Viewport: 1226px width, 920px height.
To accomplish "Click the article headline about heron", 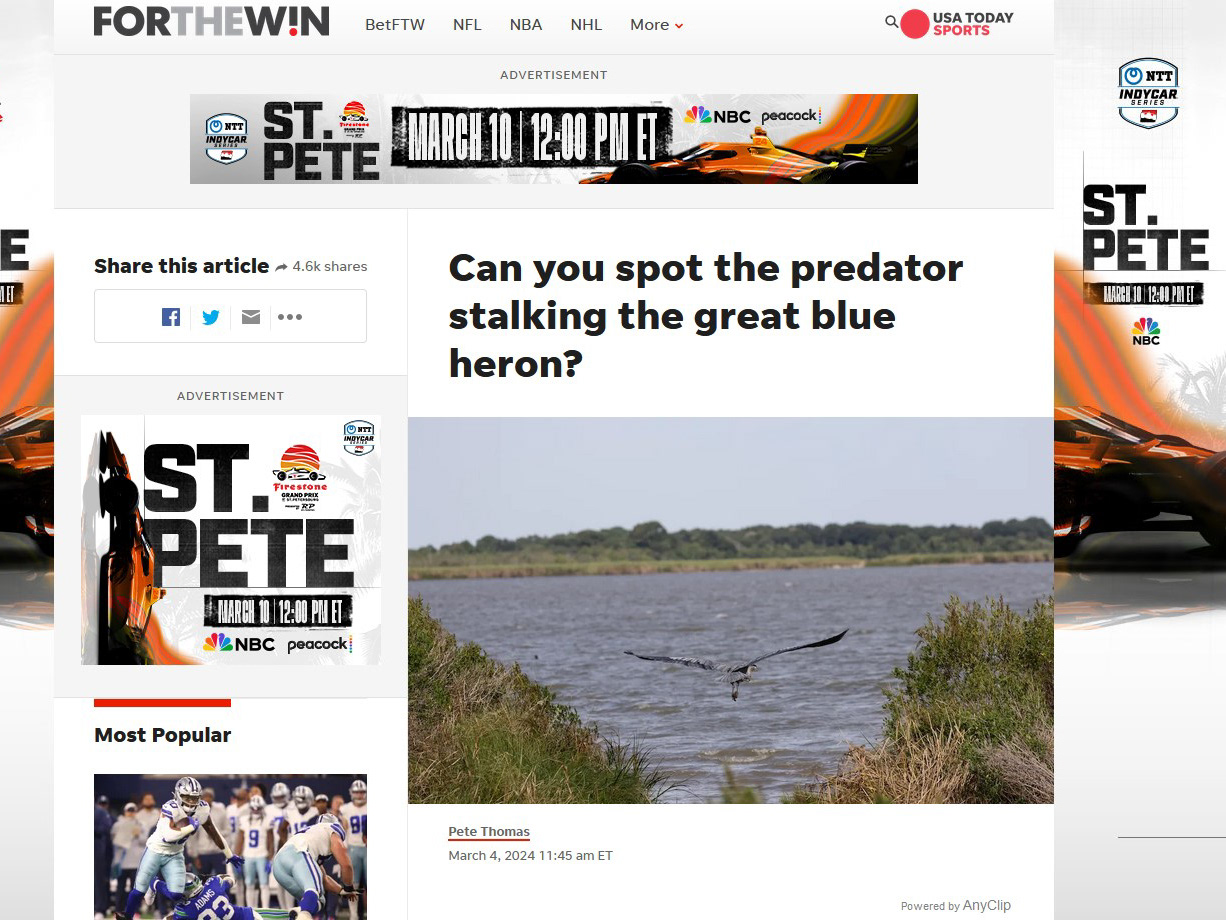I will pos(706,315).
